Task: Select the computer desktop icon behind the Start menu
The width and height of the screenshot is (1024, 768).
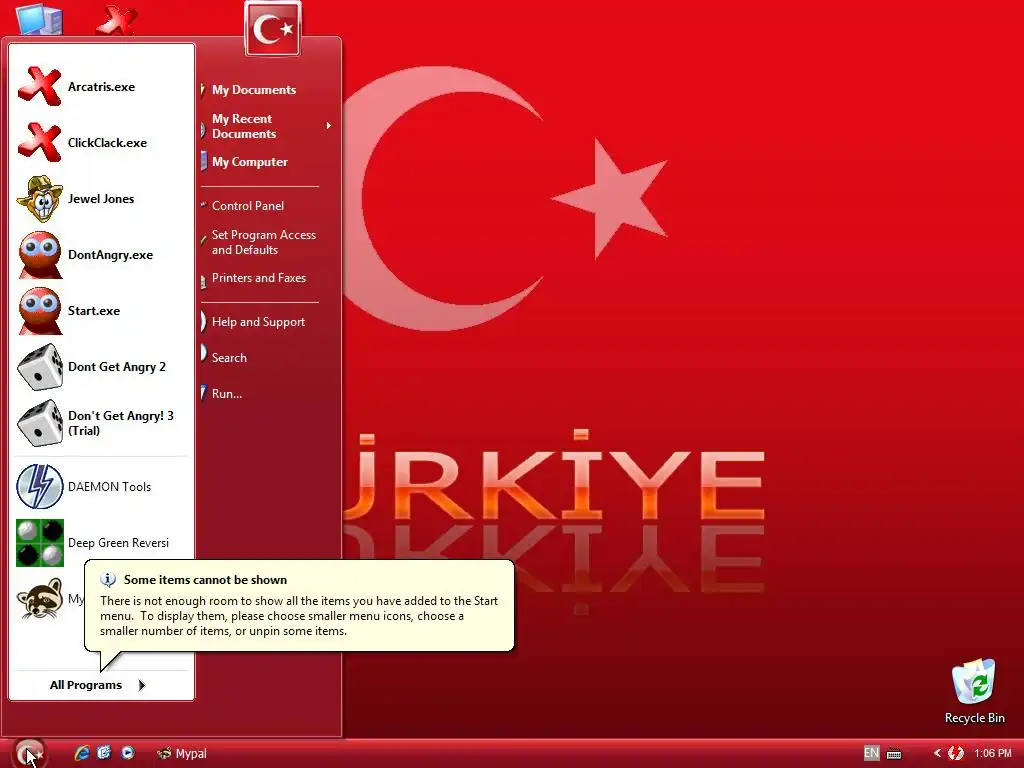Action: click(x=39, y=18)
